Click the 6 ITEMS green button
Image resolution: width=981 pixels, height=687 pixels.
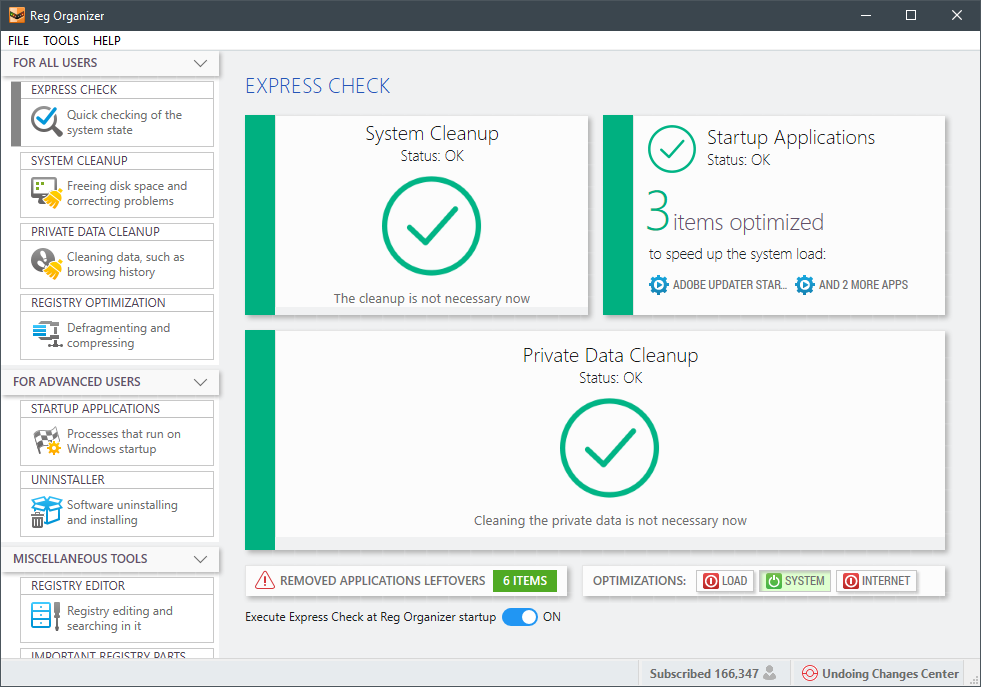[x=525, y=581]
